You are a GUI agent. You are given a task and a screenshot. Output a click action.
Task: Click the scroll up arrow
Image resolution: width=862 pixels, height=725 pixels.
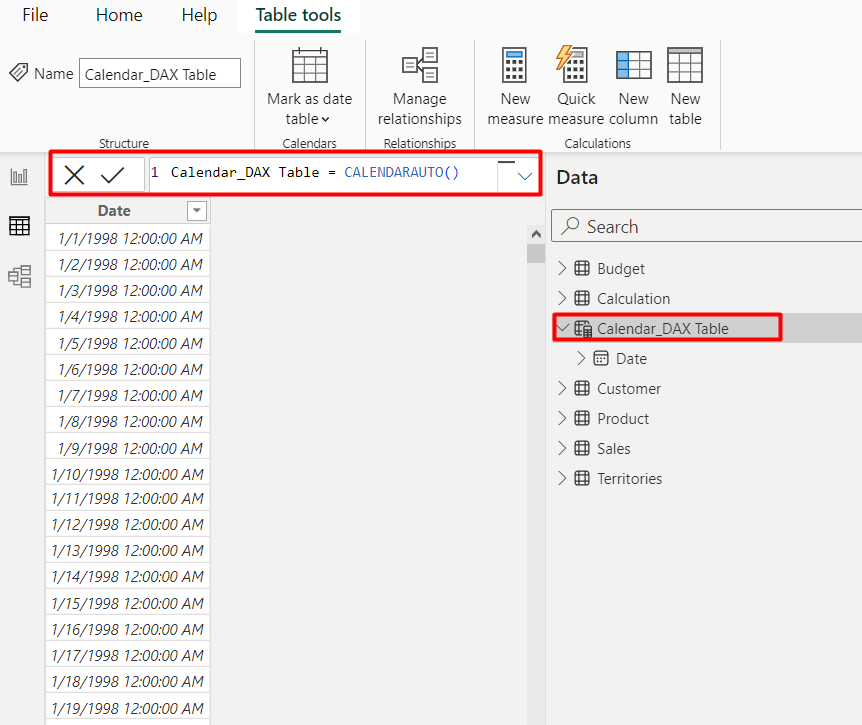click(536, 234)
